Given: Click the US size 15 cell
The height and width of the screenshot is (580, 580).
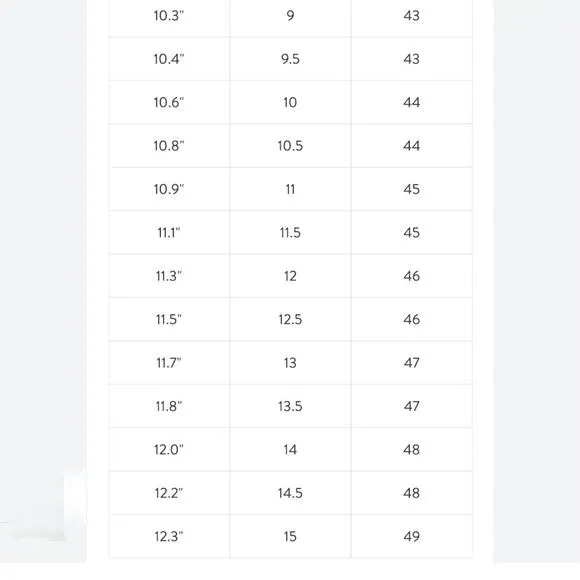Looking at the screenshot, I should [x=290, y=536].
